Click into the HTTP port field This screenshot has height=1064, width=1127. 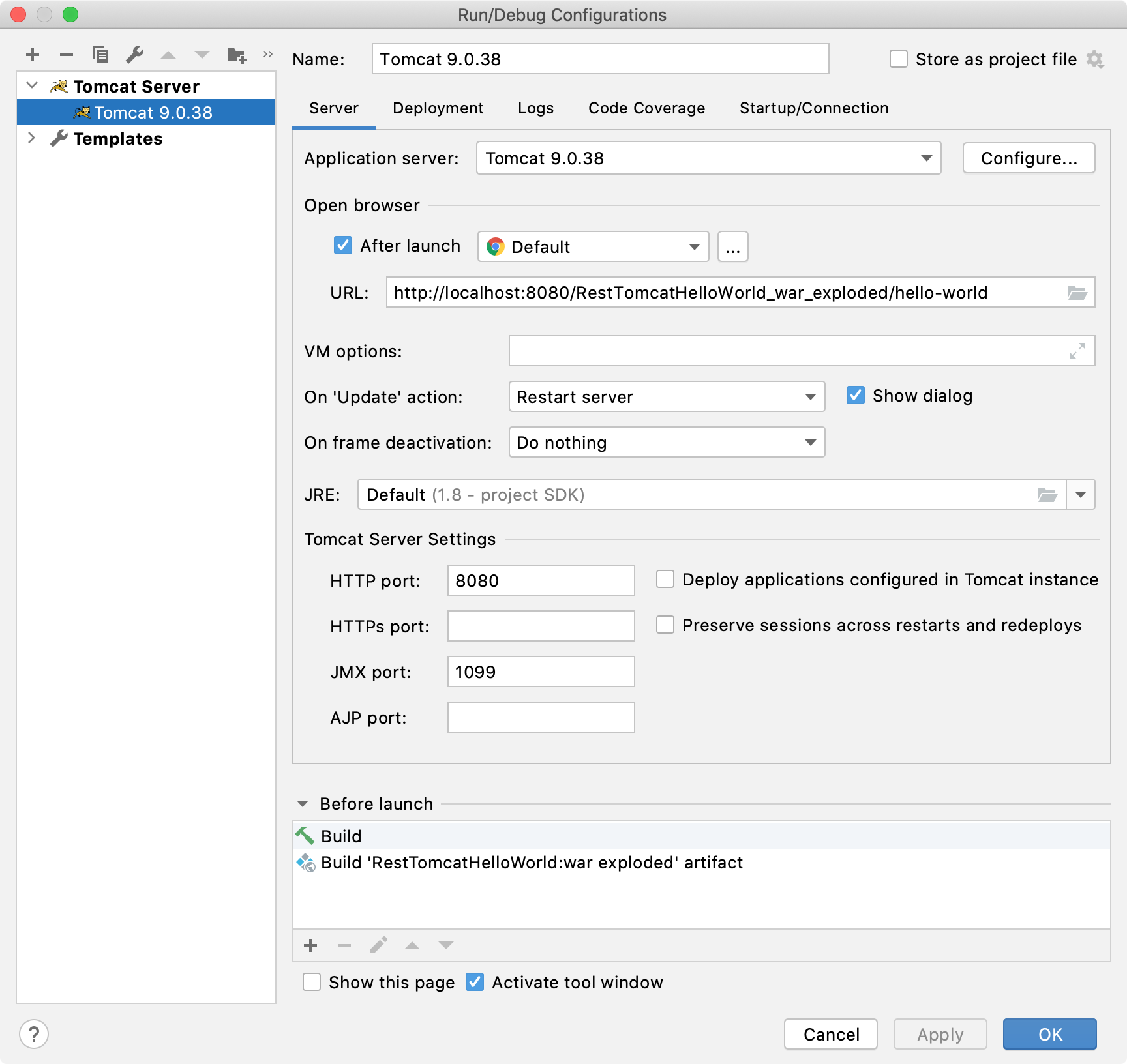[x=540, y=581]
